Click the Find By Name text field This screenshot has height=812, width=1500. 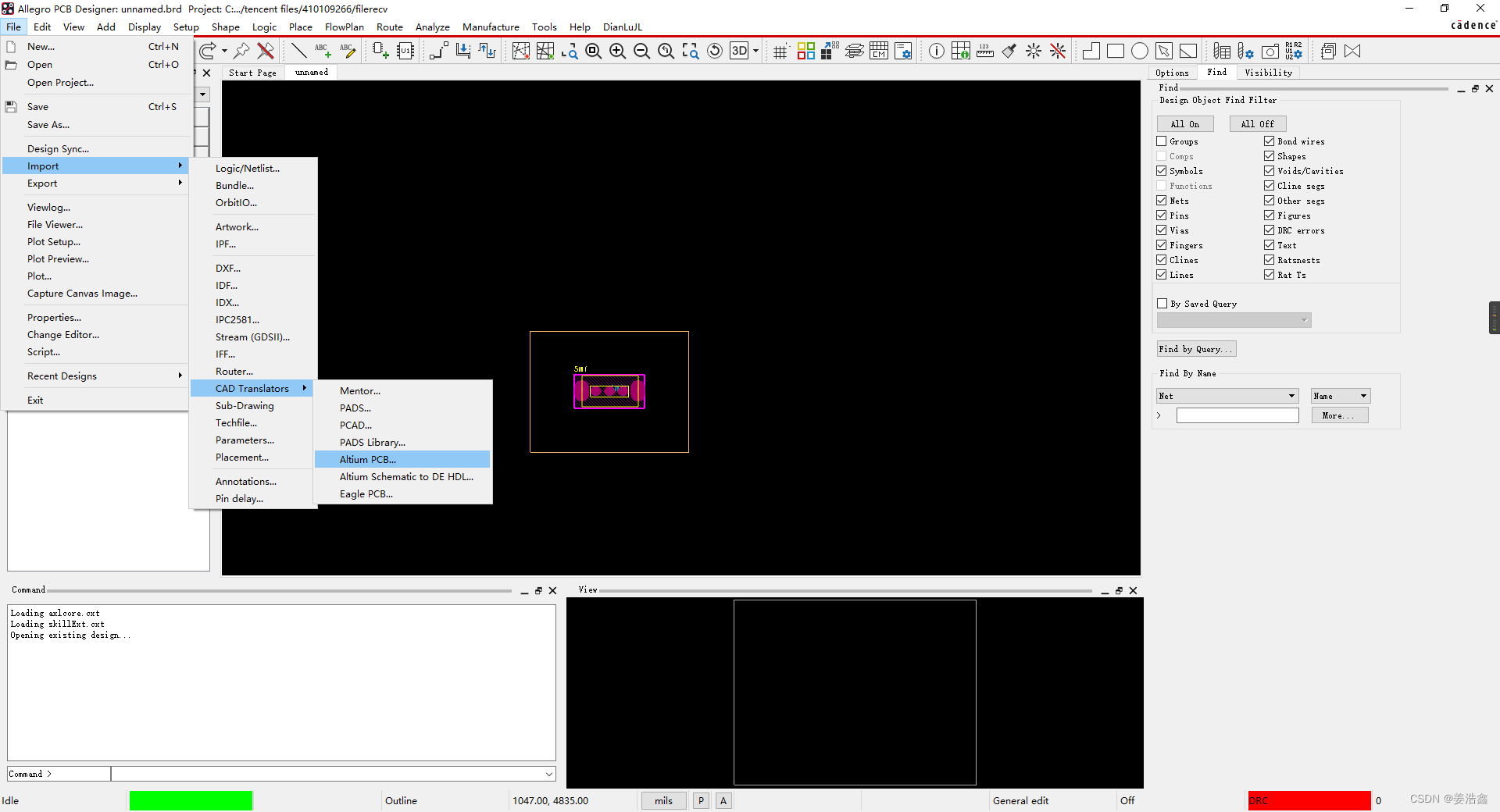(1237, 415)
